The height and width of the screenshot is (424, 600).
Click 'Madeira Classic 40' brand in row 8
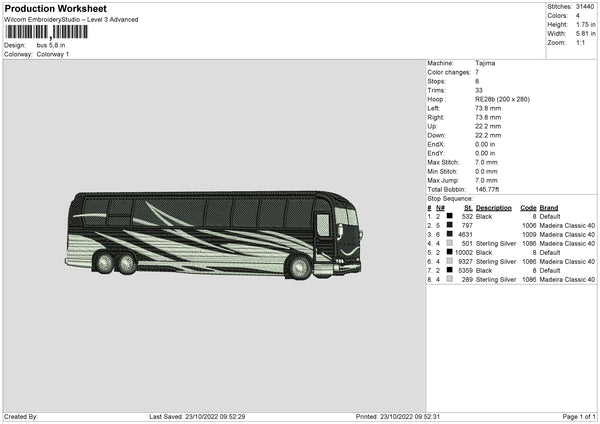[x=567, y=279]
